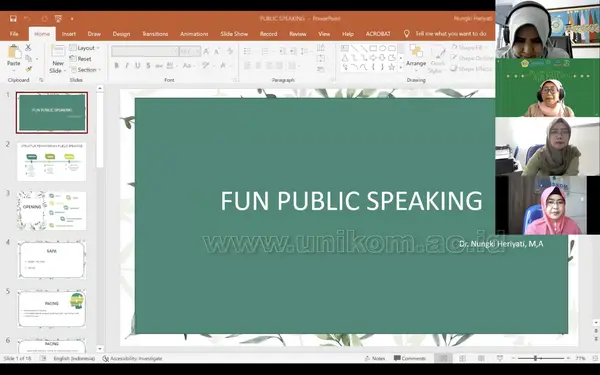This screenshot has height=375, width=600.
Task: Select slide 3 OPENING thumbnail
Action: pyautogui.click(x=52, y=211)
